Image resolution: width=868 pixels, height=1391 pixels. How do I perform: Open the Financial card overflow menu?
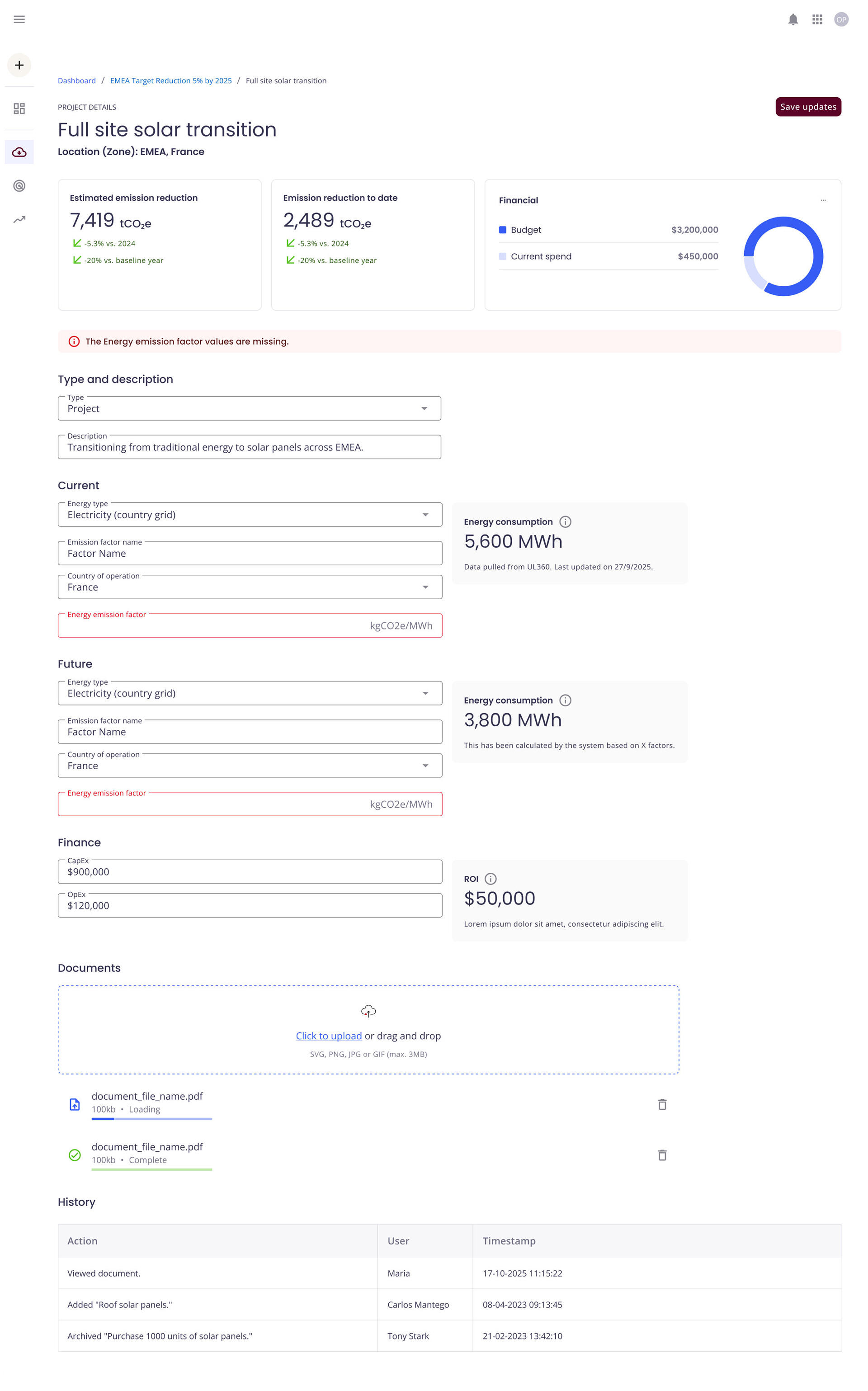tap(823, 200)
